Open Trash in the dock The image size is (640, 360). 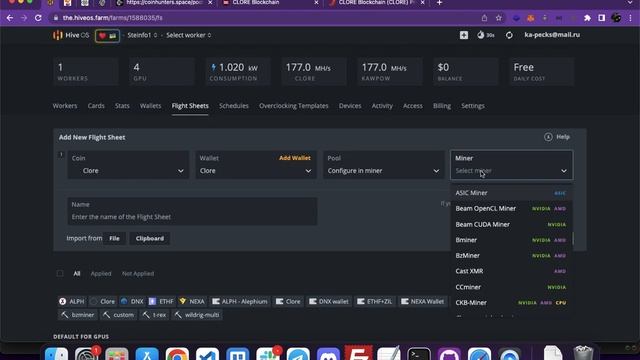tap(583, 354)
